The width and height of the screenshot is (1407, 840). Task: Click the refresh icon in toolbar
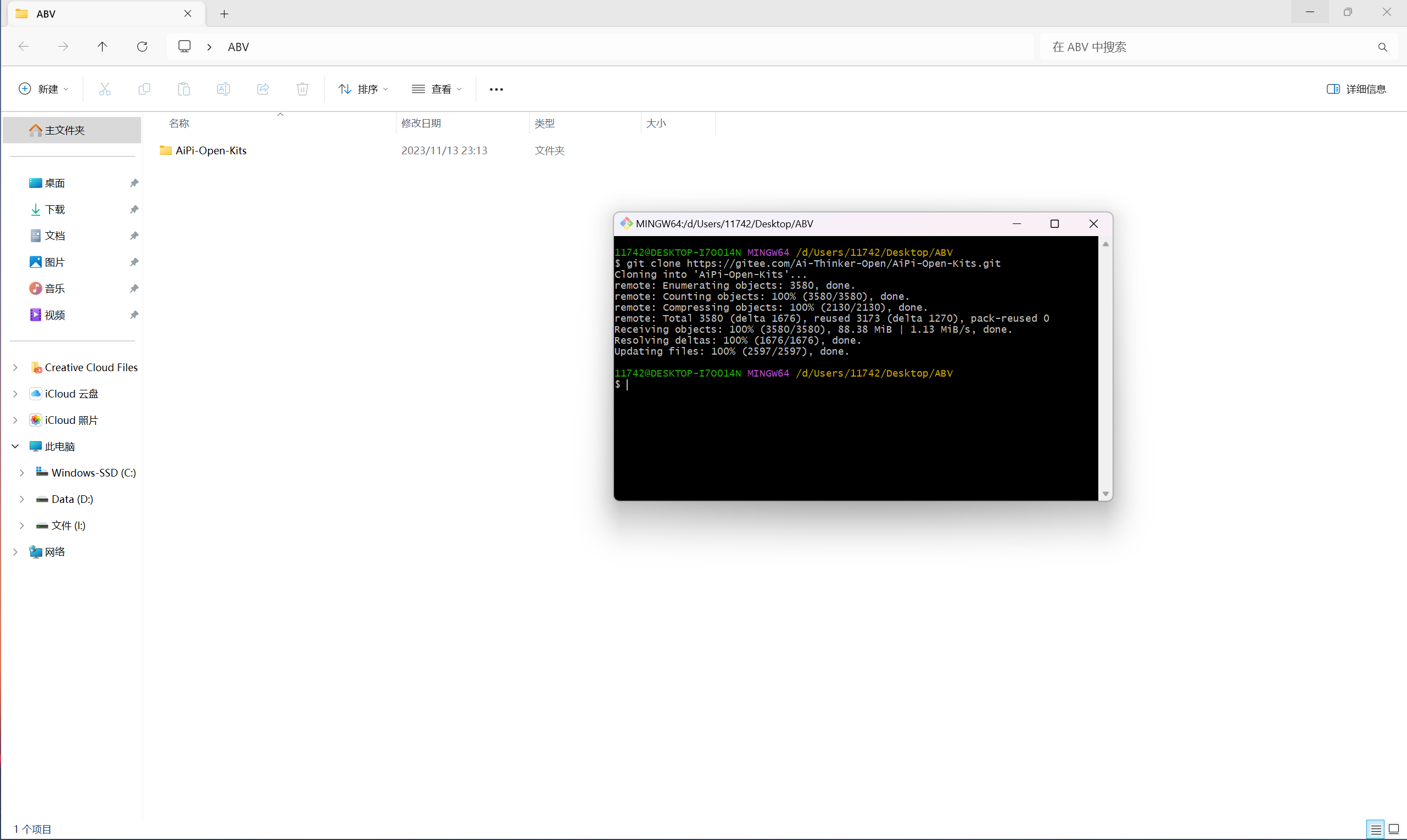point(143,47)
